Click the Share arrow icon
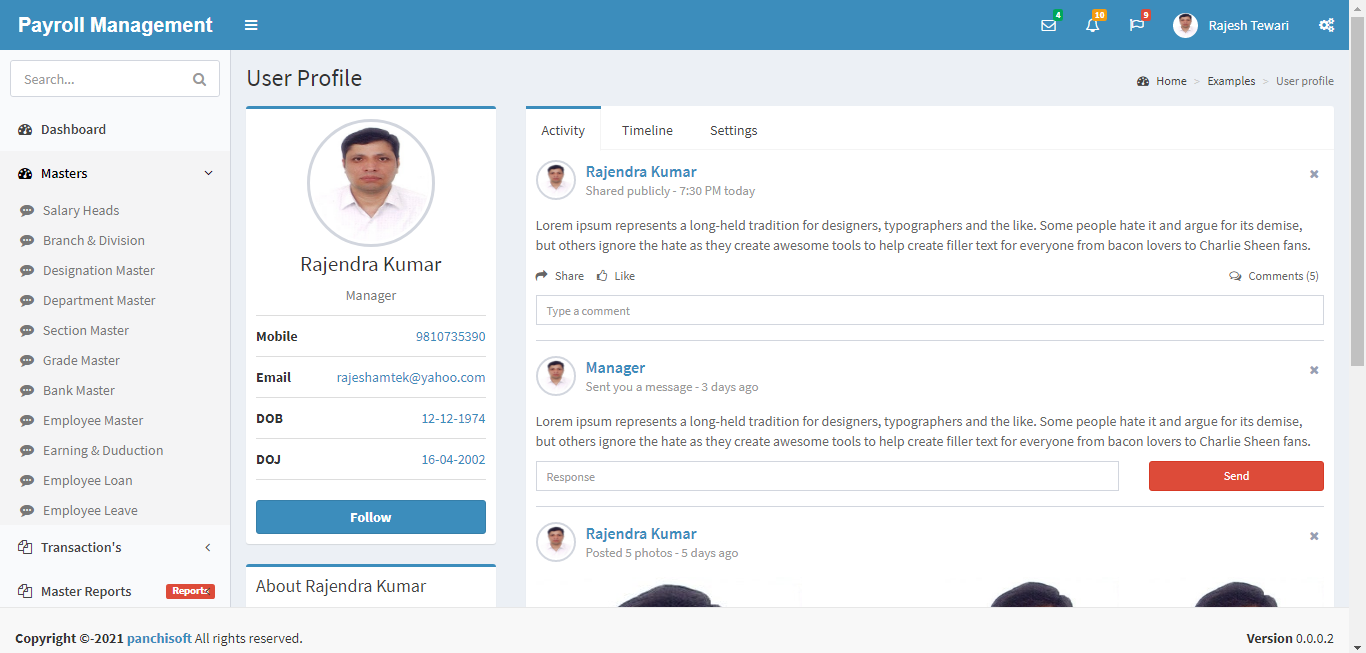The image size is (1366, 653). click(542, 276)
